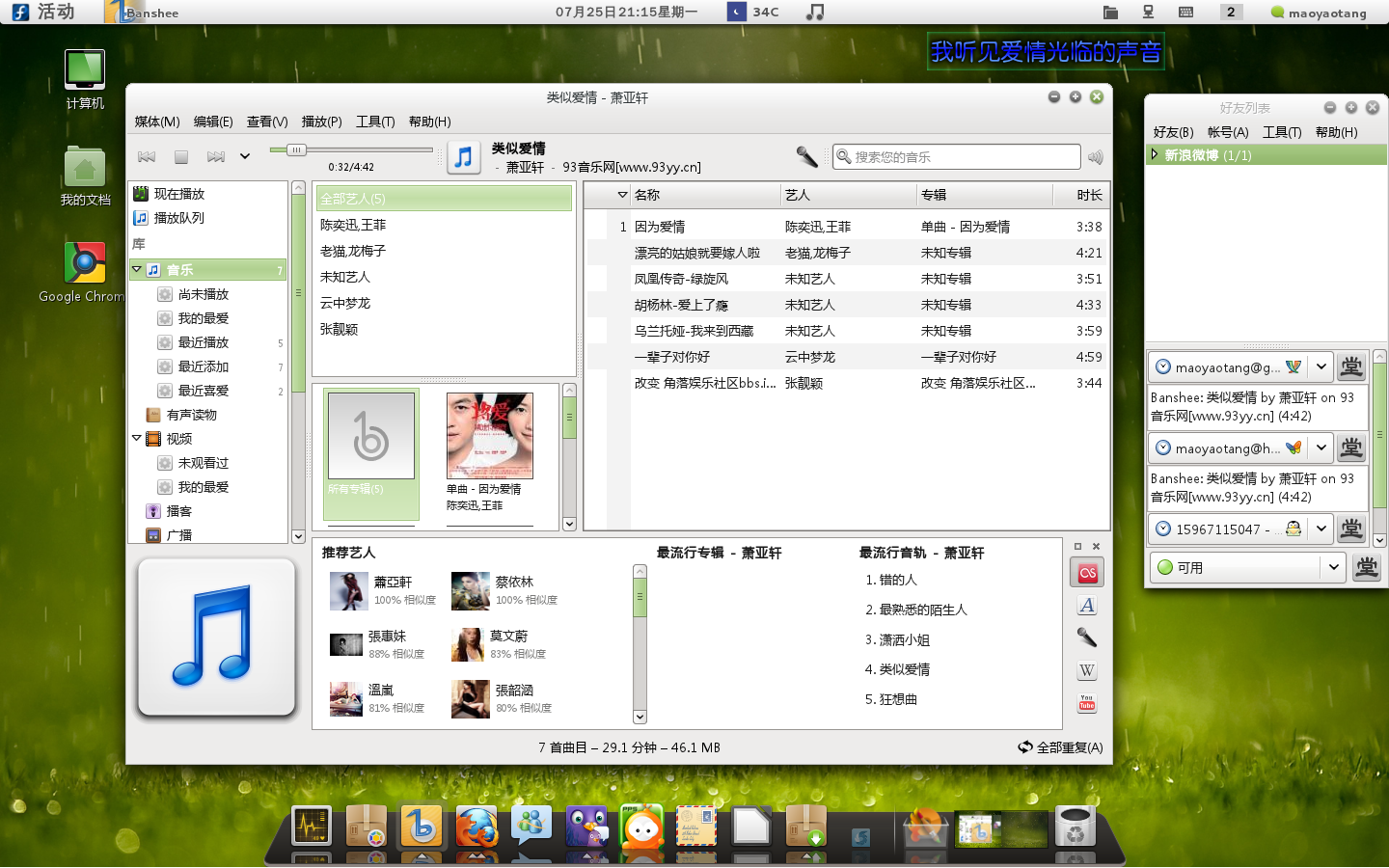The image size is (1389, 868).
Task: Launch Firefox from the dock
Action: pyautogui.click(x=477, y=827)
